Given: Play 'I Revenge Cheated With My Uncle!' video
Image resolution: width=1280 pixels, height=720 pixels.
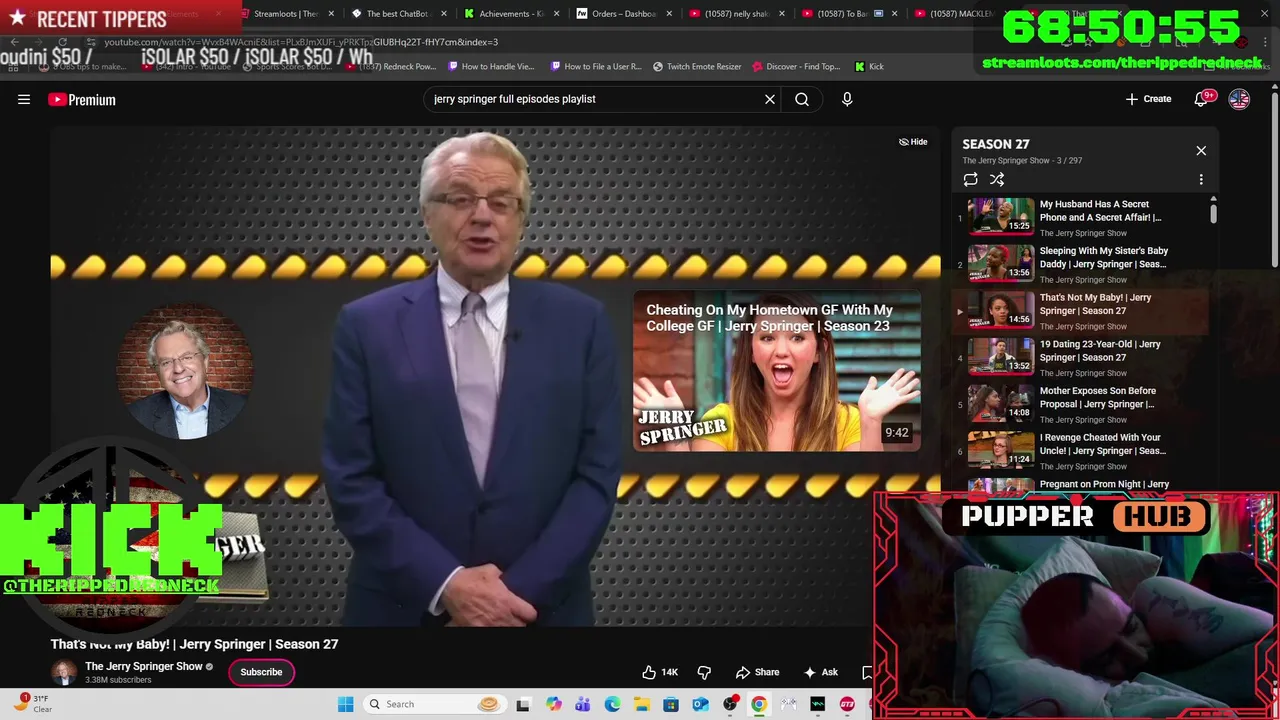Looking at the screenshot, I should [x=1080, y=451].
